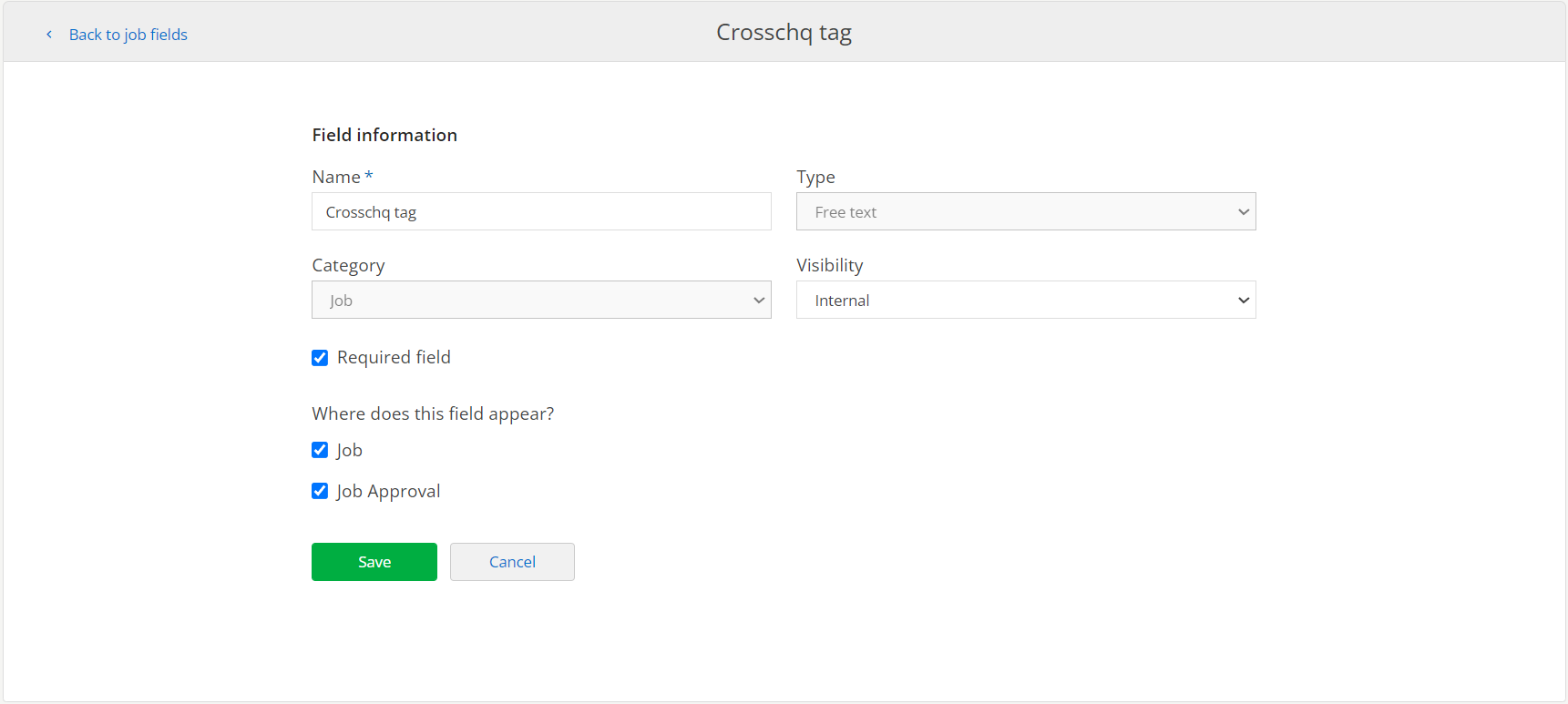The image size is (1568, 704).
Task: Click the Cancel button
Action: [512, 562]
